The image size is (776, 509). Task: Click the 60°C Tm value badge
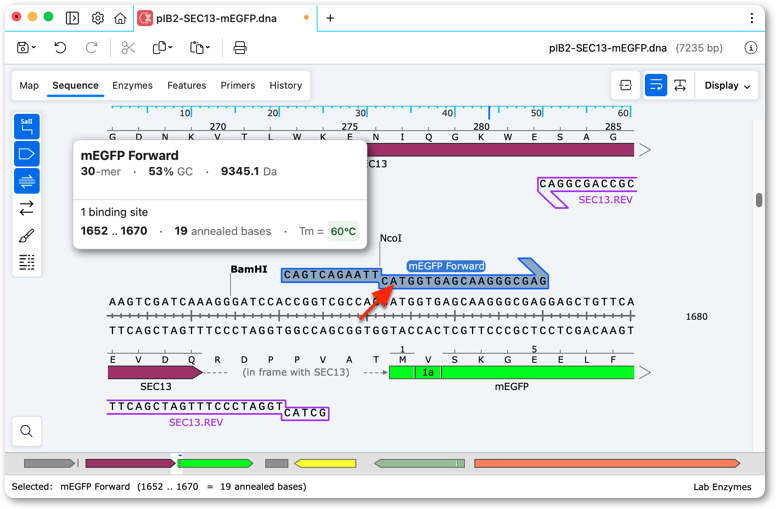343,231
